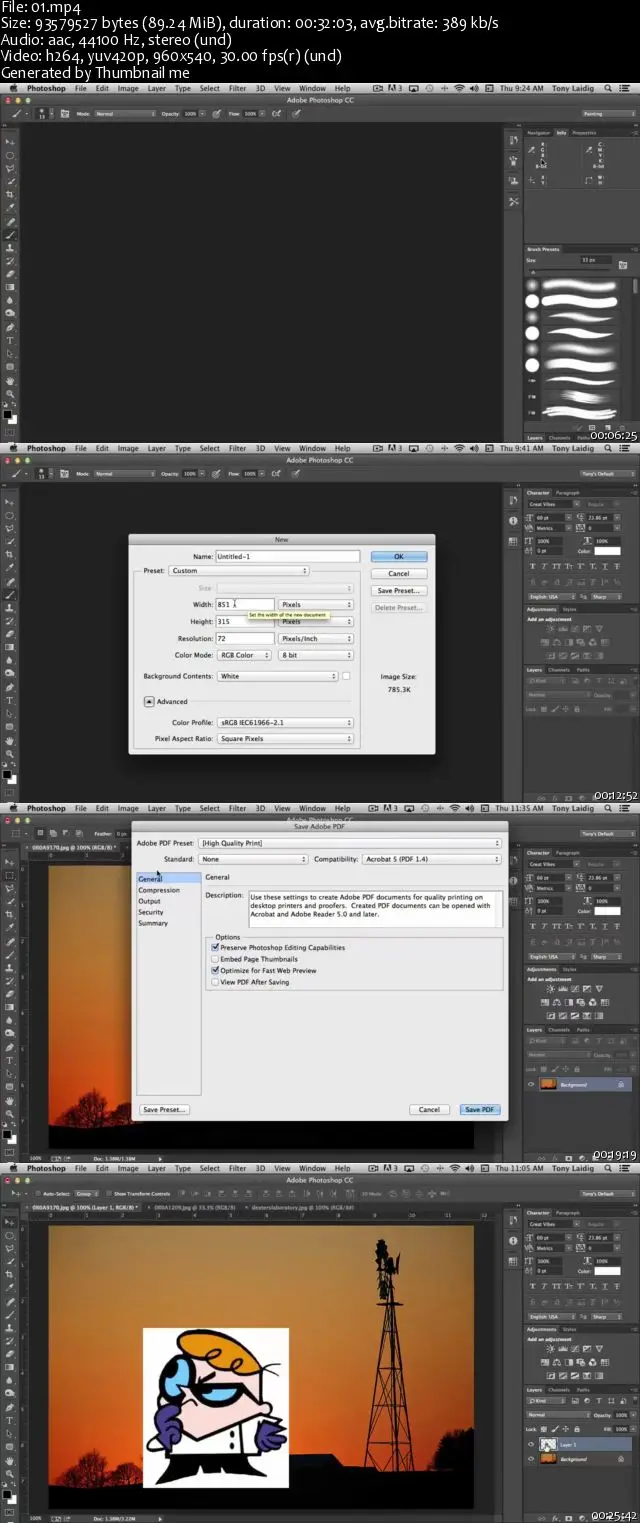Select the Gradient tool in the 11:35 AM frame
The width and height of the screenshot is (640, 1523).
pos(10,1007)
